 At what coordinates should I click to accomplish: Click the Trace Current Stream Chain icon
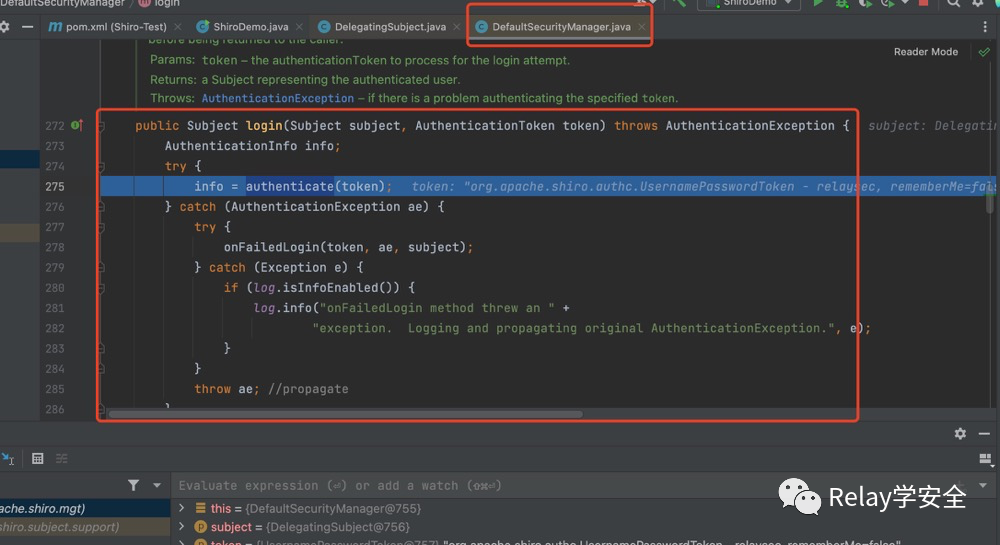click(62, 458)
